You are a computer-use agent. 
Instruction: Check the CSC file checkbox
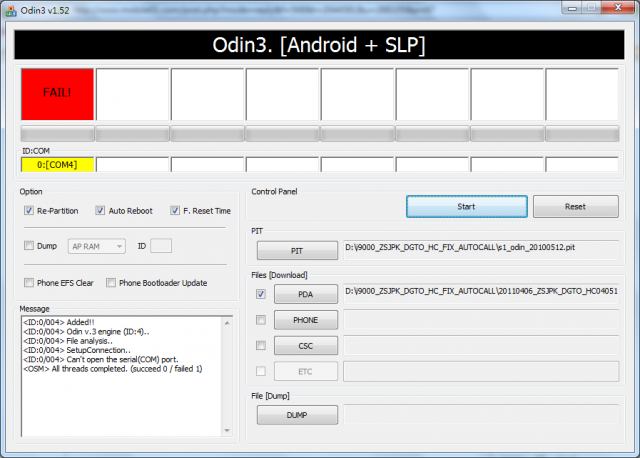[x=261, y=345]
